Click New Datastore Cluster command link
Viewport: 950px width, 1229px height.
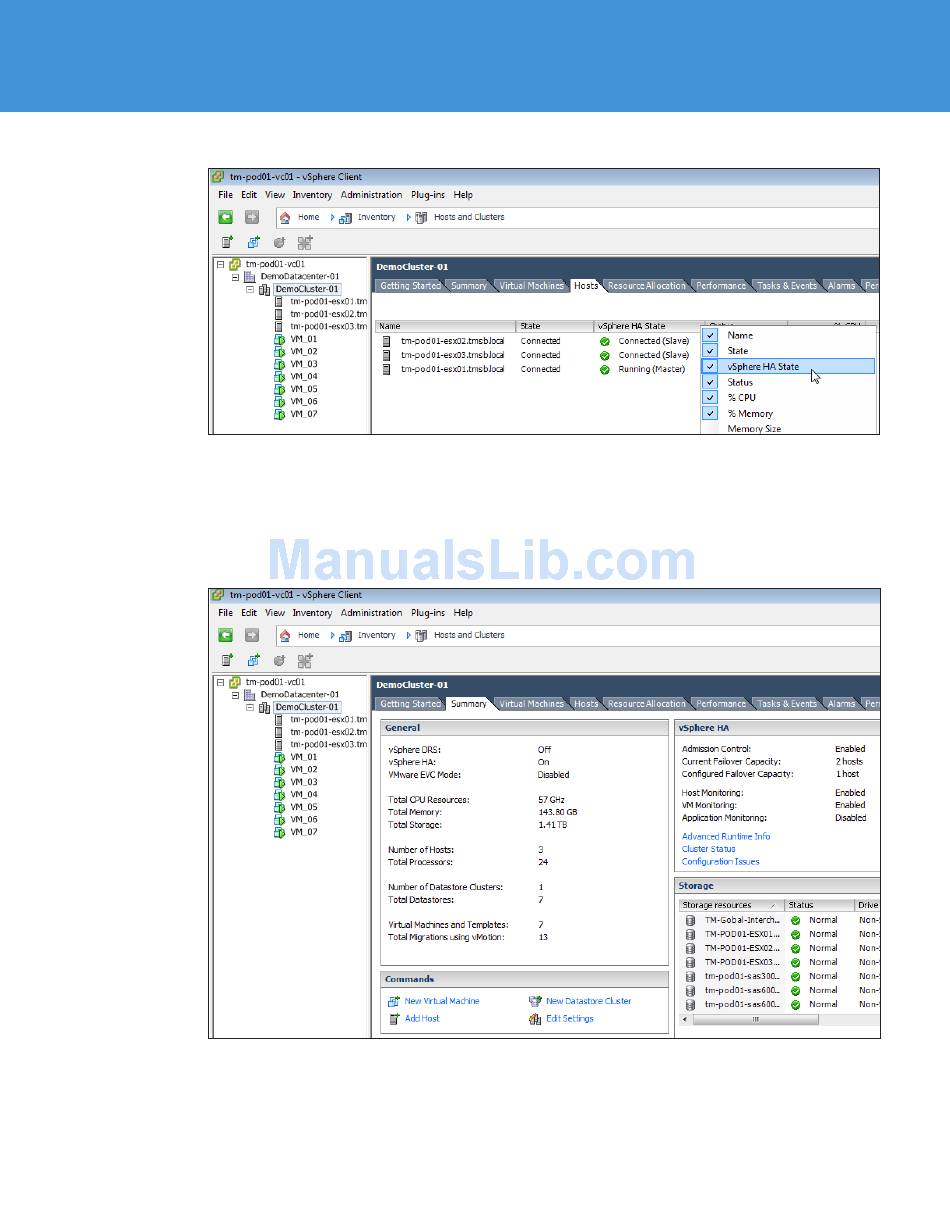[x=589, y=1001]
